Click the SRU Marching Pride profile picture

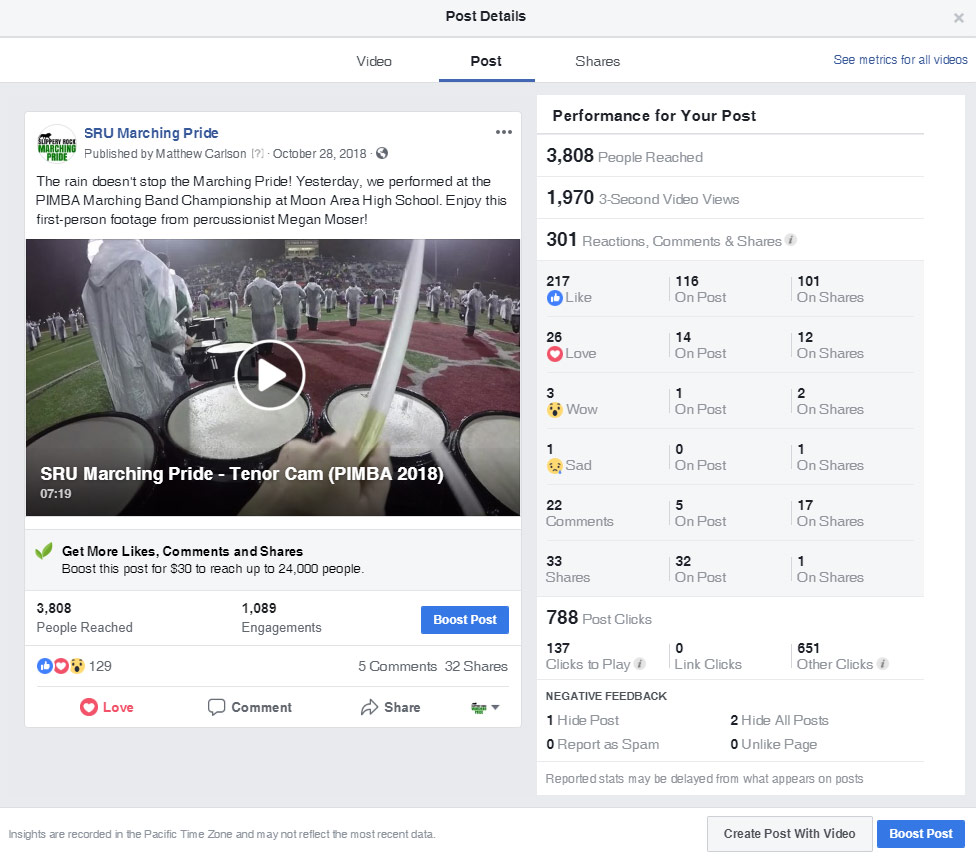pyautogui.click(x=56, y=143)
